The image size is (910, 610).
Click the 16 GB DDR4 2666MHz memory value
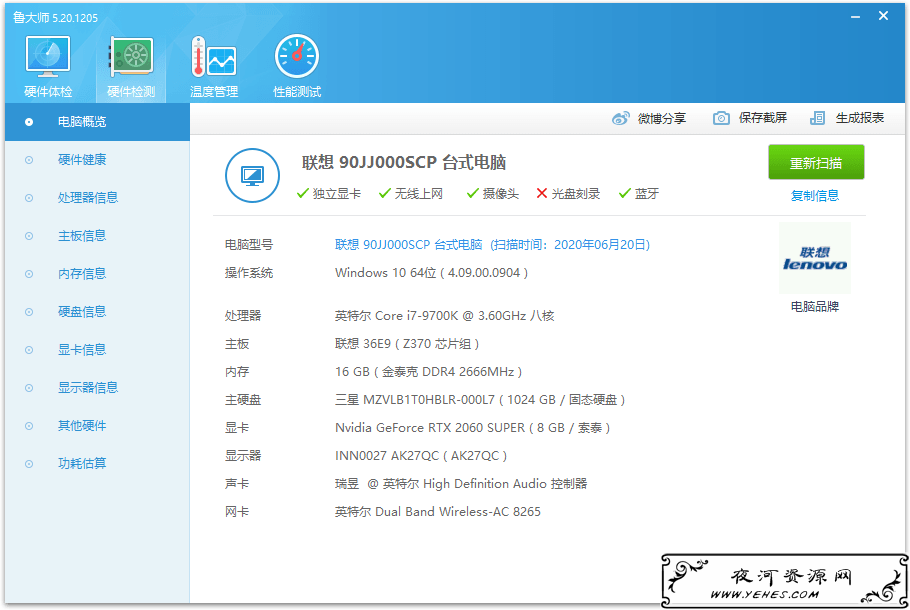[x=428, y=371]
